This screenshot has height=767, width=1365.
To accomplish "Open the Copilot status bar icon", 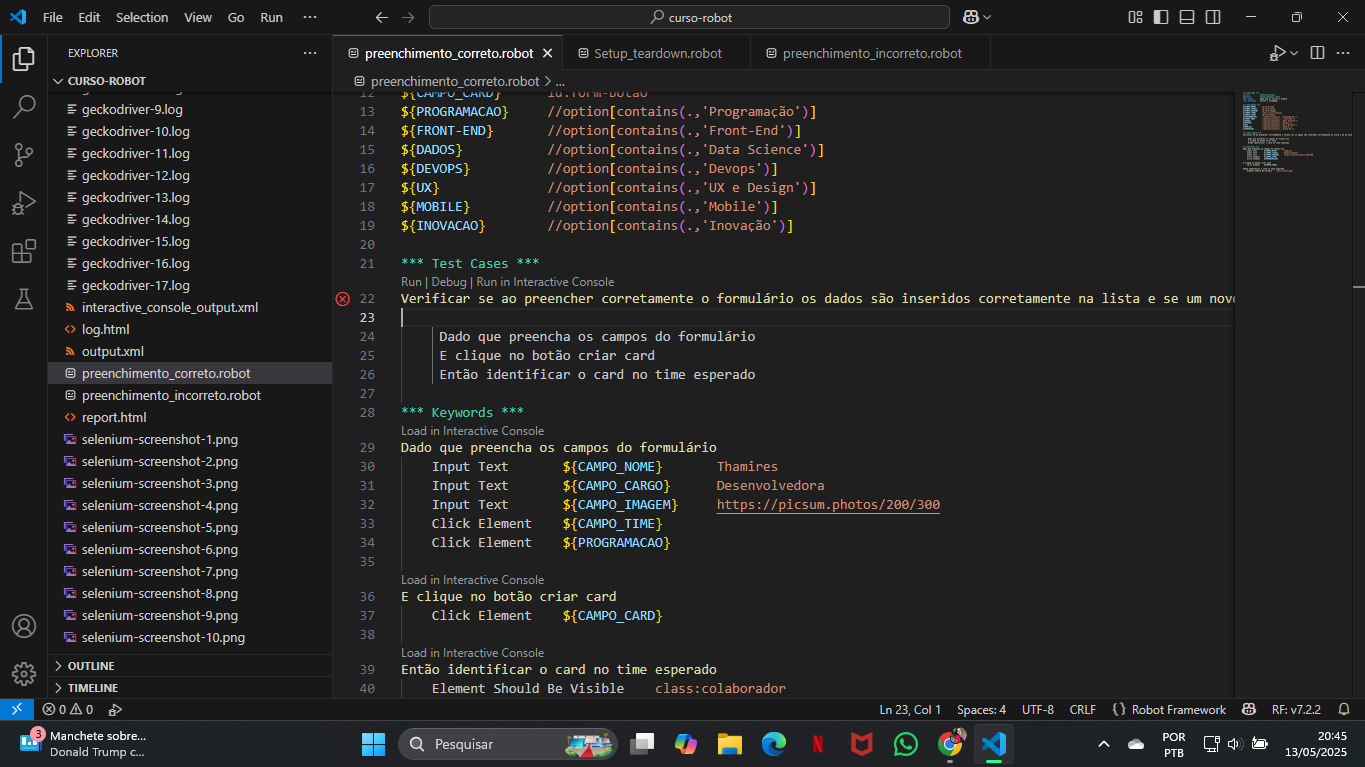I will point(1249,709).
